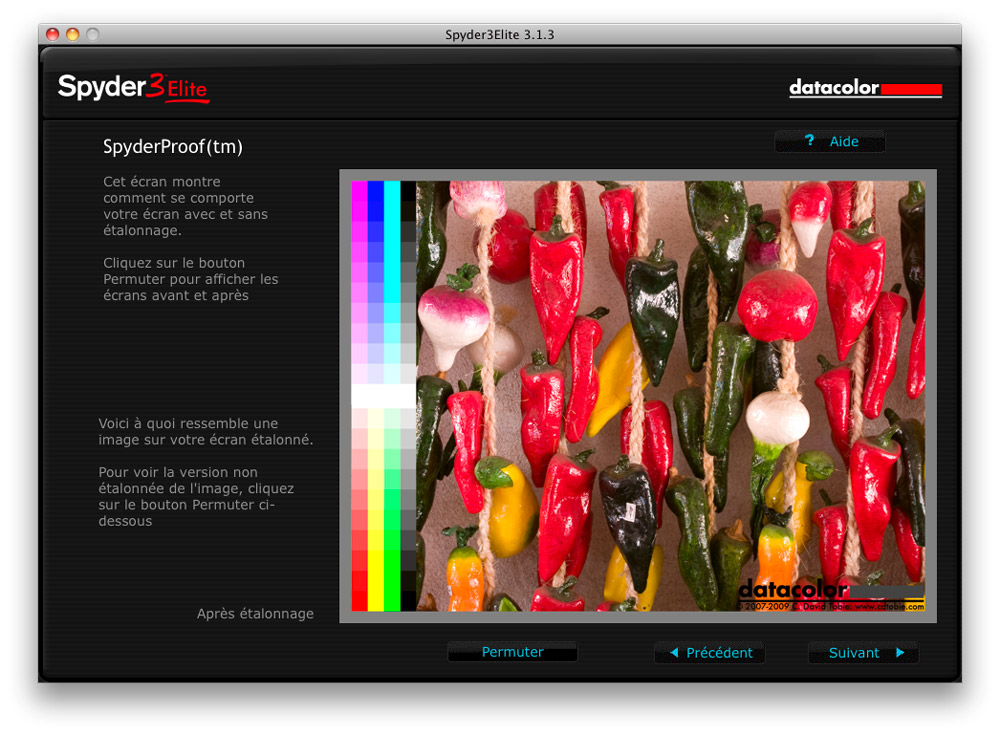Click the 'Cliquez sur le bouton Permuter' text

(x=191, y=279)
